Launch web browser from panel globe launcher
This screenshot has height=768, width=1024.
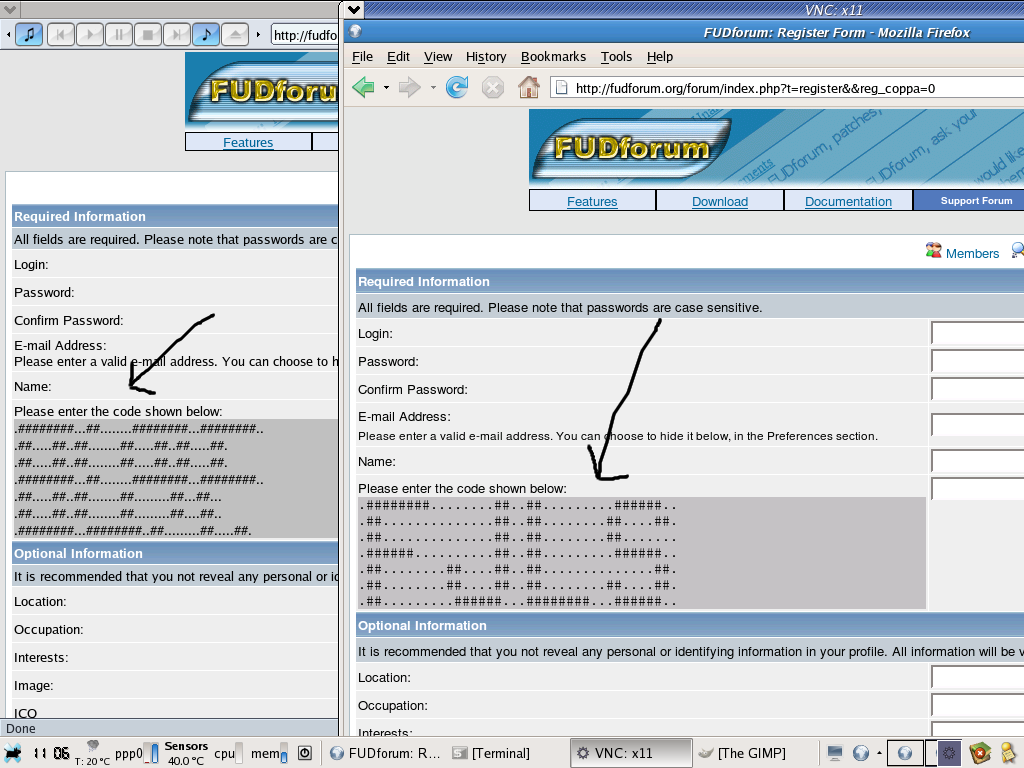(861, 753)
